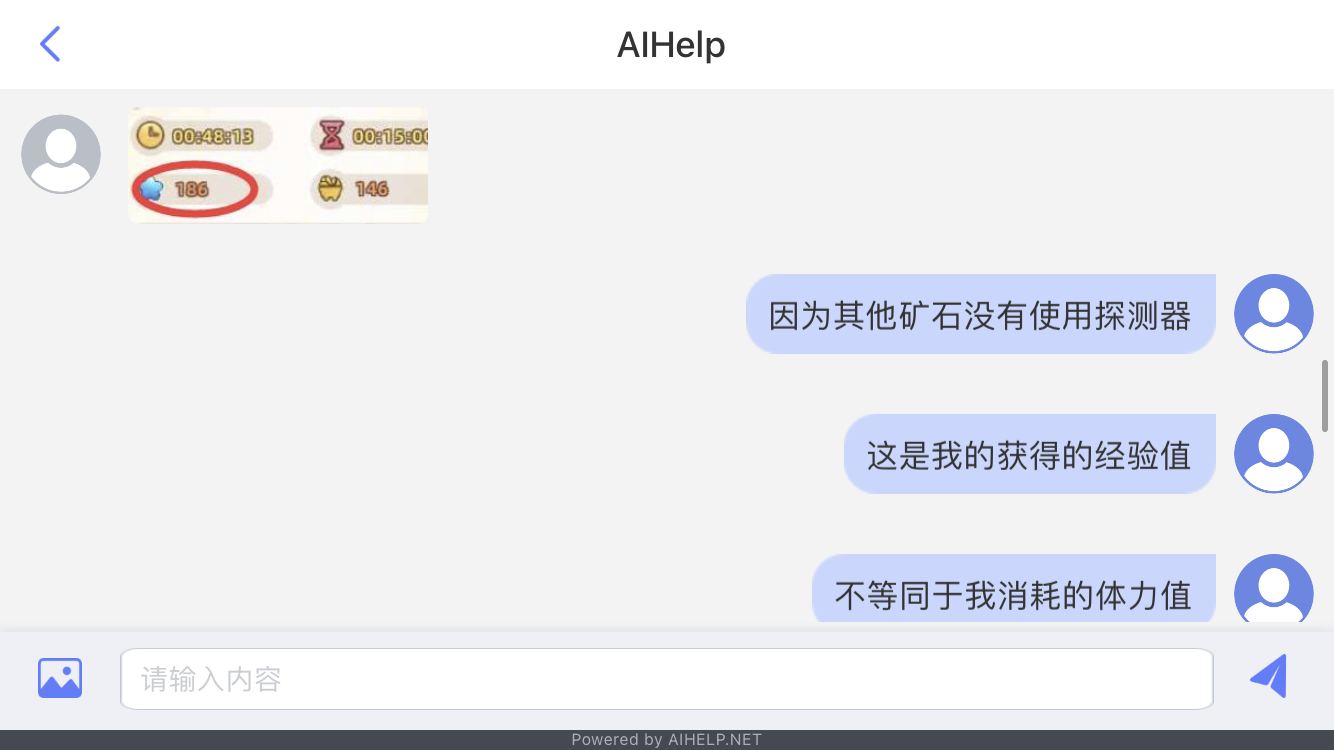The height and width of the screenshot is (750, 1334).
Task: Open the Powered by AIHELP.NET link
Action: coord(667,740)
